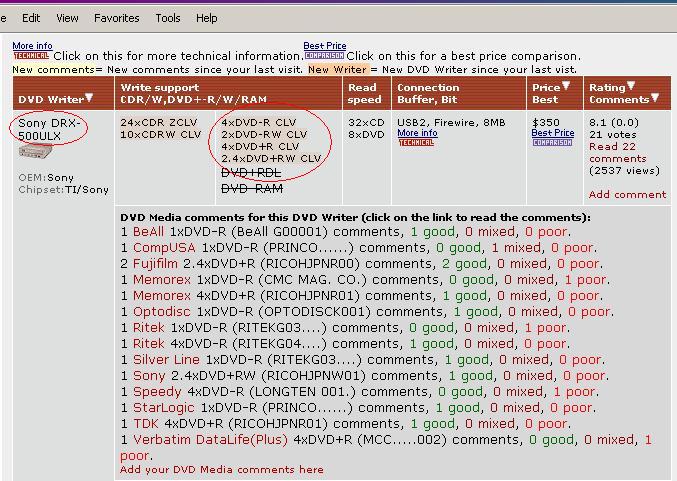Click the struck-through DVD-RAM entry
This screenshot has height=481, width=677.
pyautogui.click(x=252, y=189)
